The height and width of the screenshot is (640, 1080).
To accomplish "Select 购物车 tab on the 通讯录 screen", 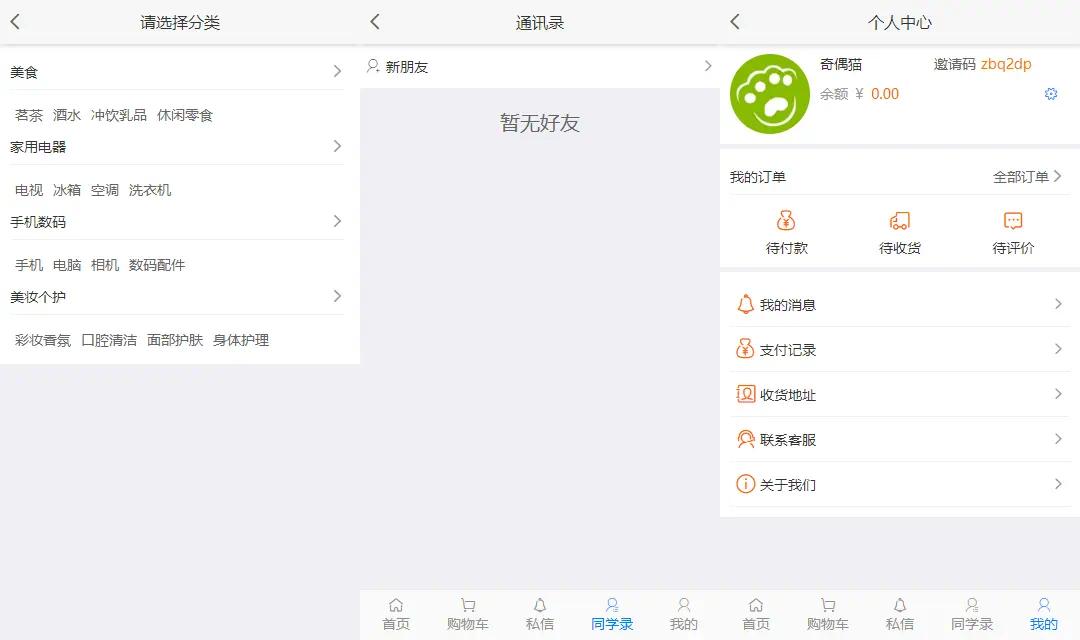I will [468, 614].
